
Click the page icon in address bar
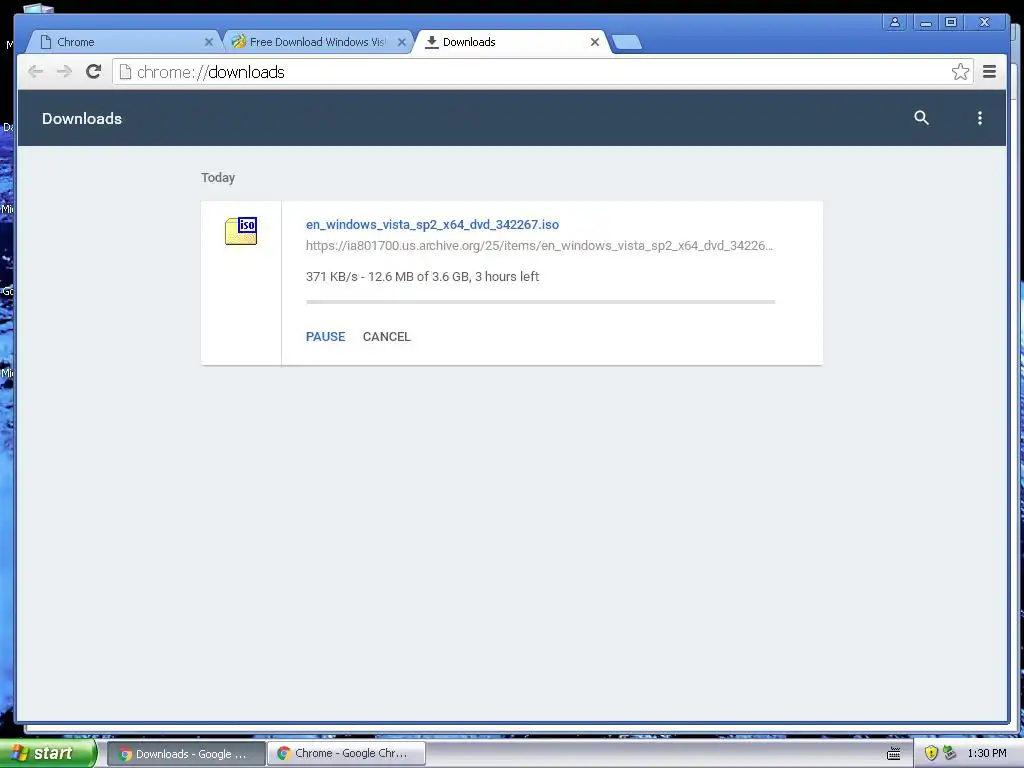point(125,72)
